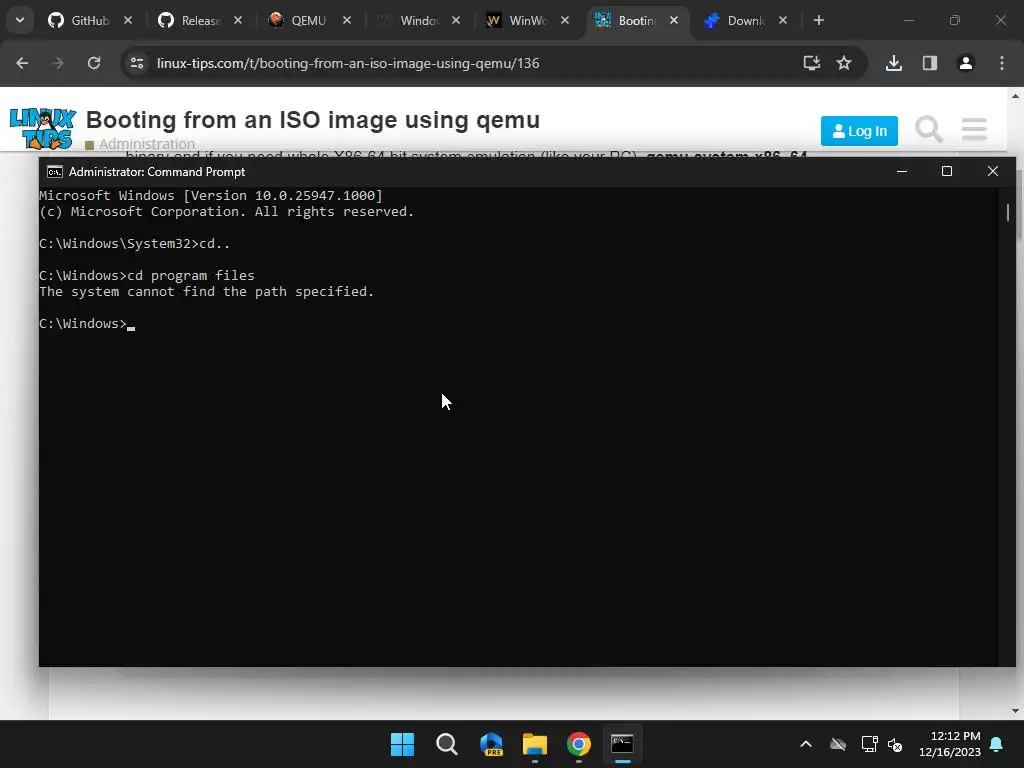The width and height of the screenshot is (1024, 768).
Task: Bookmark this page with the star
Action: pyautogui.click(x=844, y=63)
